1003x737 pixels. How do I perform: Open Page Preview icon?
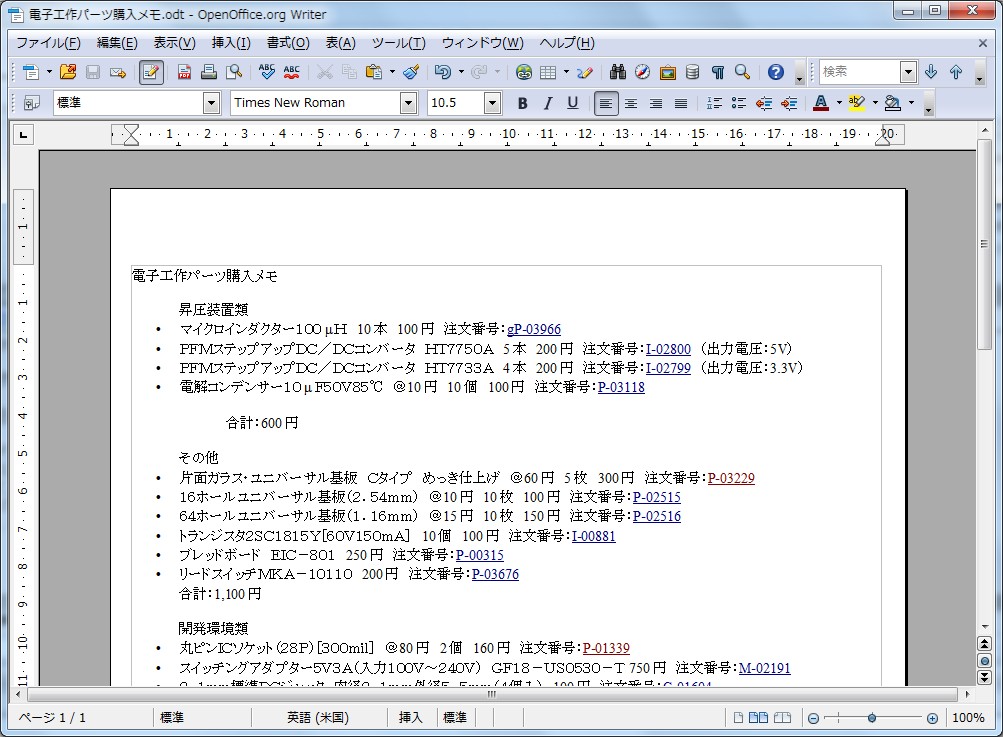234,72
